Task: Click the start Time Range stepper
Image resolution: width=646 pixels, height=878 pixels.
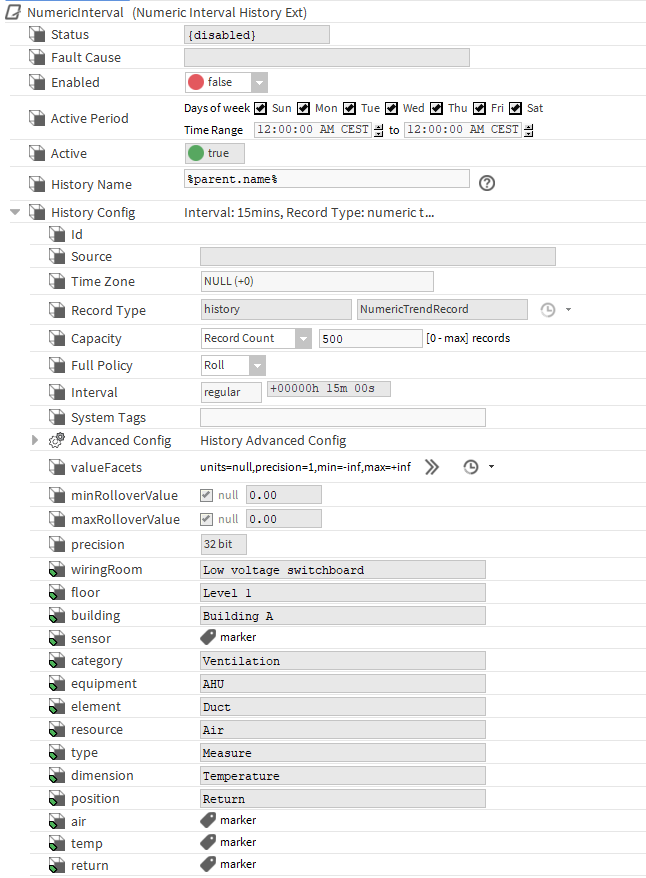Action: [379, 130]
